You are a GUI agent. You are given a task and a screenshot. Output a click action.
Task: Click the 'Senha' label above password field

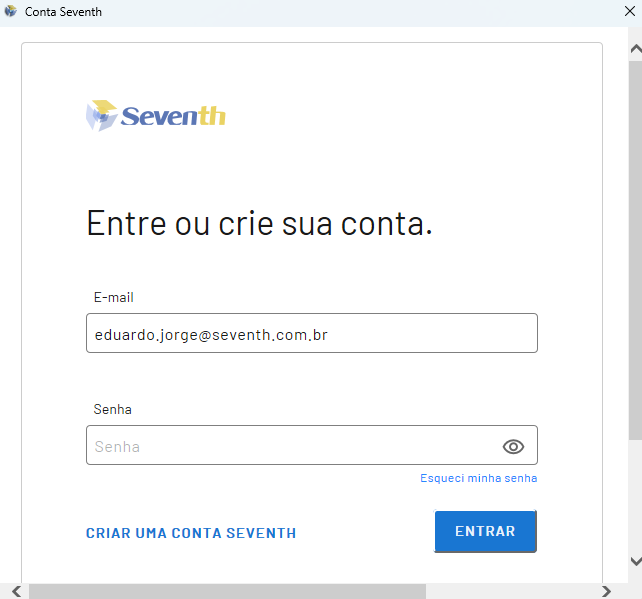point(112,409)
